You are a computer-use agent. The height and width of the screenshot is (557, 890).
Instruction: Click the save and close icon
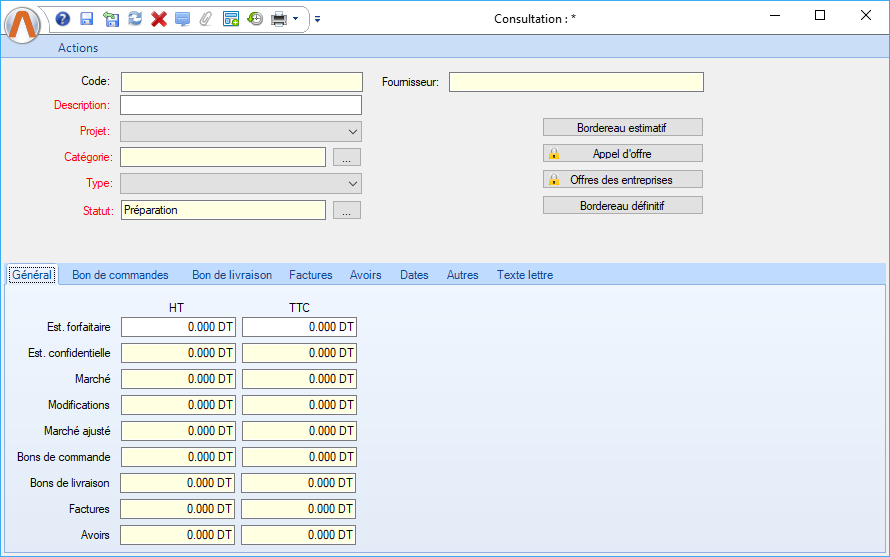coord(111,19)
